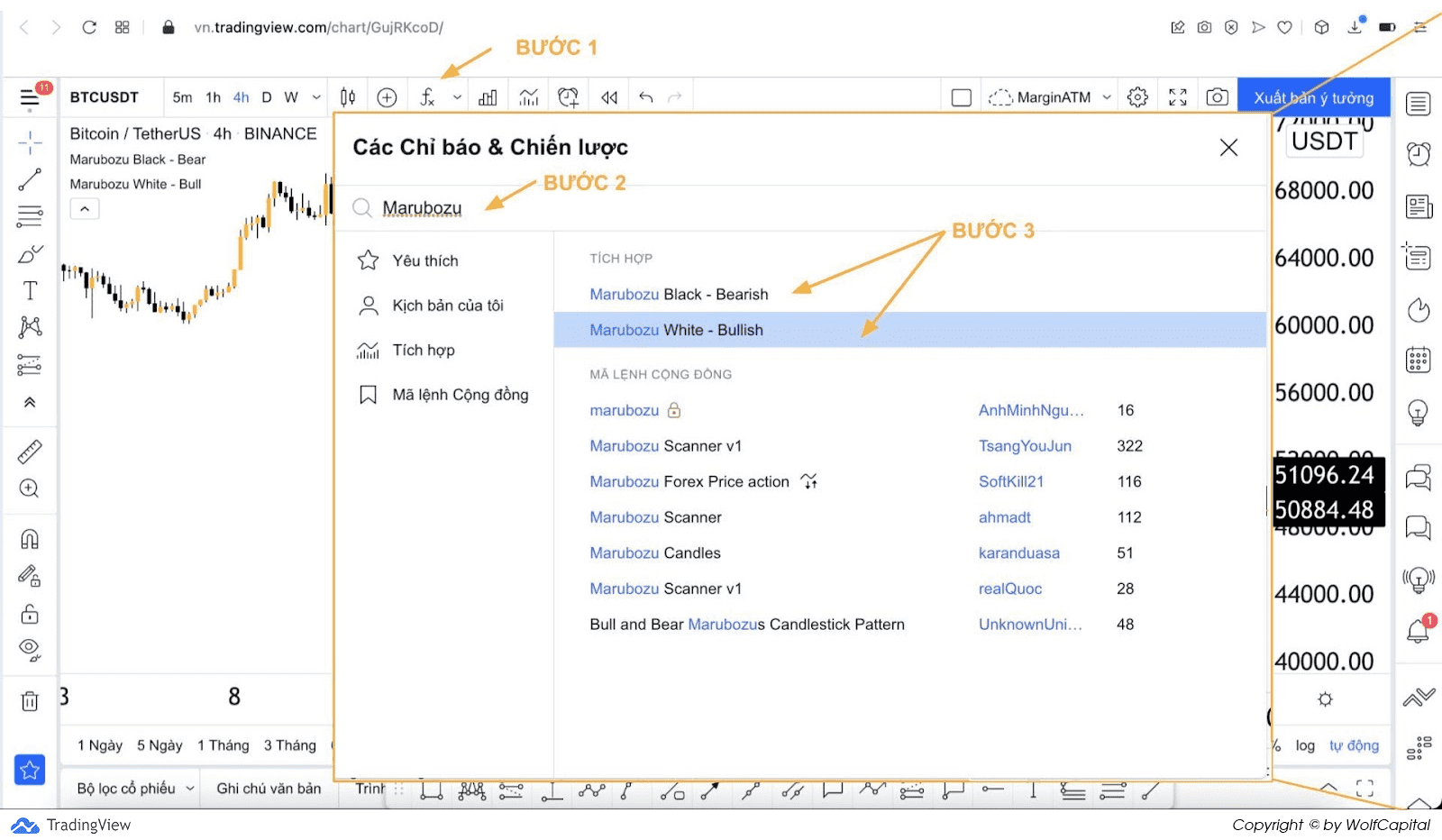Click the undo arrow
Image resolution: width=1442 pixels, height=840 pixels.
tap(645, 97)
